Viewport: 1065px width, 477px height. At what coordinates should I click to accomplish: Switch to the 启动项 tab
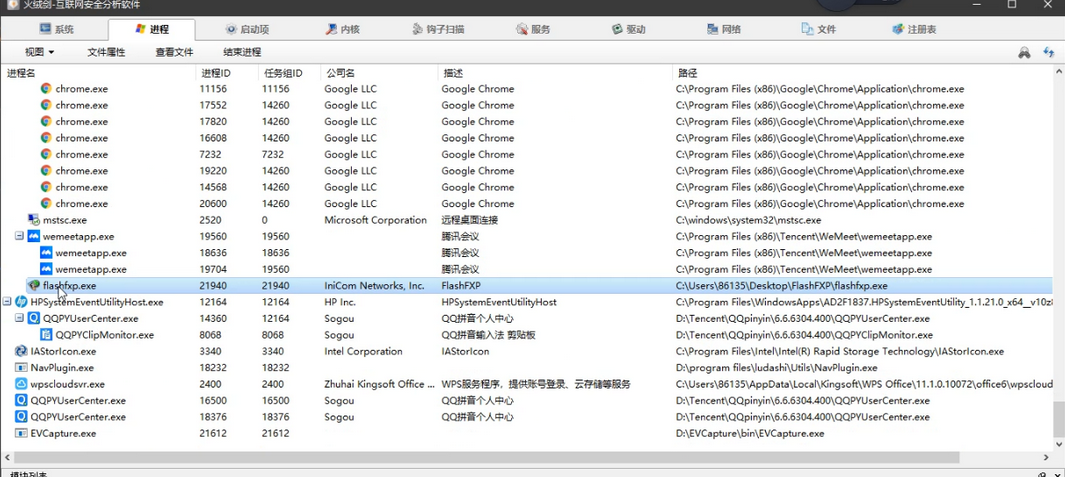(248, 29)
